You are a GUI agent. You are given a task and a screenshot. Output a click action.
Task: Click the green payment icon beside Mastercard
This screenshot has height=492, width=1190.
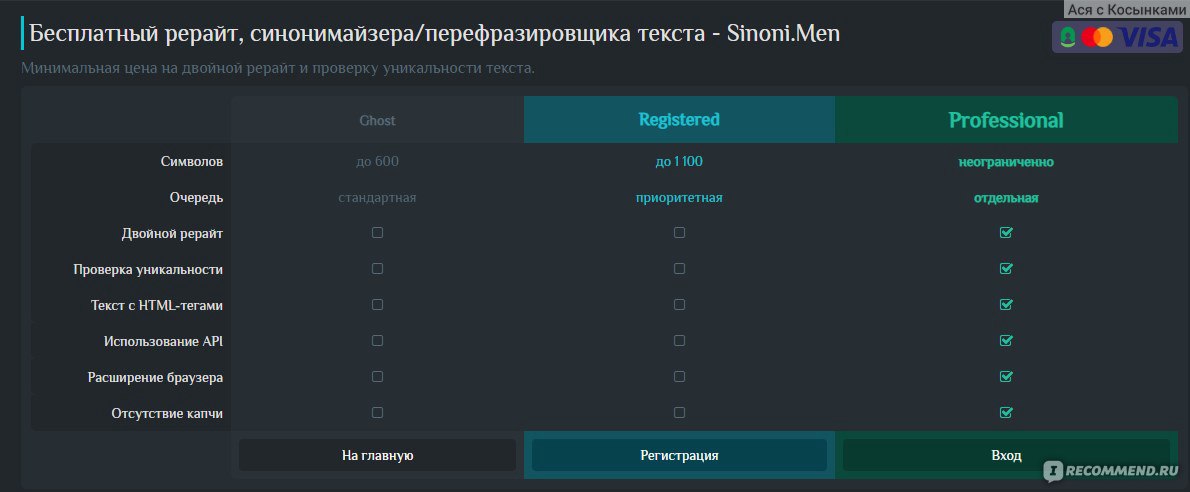click(x=1069, y=36)
